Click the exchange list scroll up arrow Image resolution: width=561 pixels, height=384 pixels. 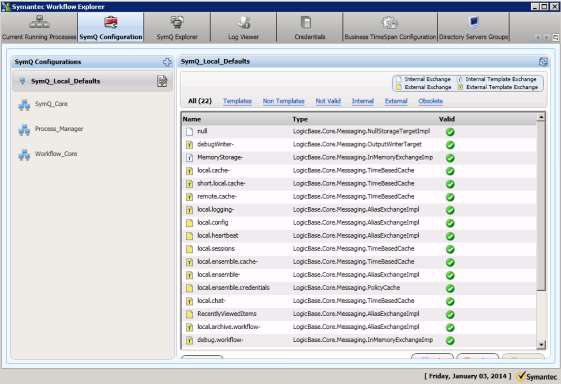pos(541,117)
